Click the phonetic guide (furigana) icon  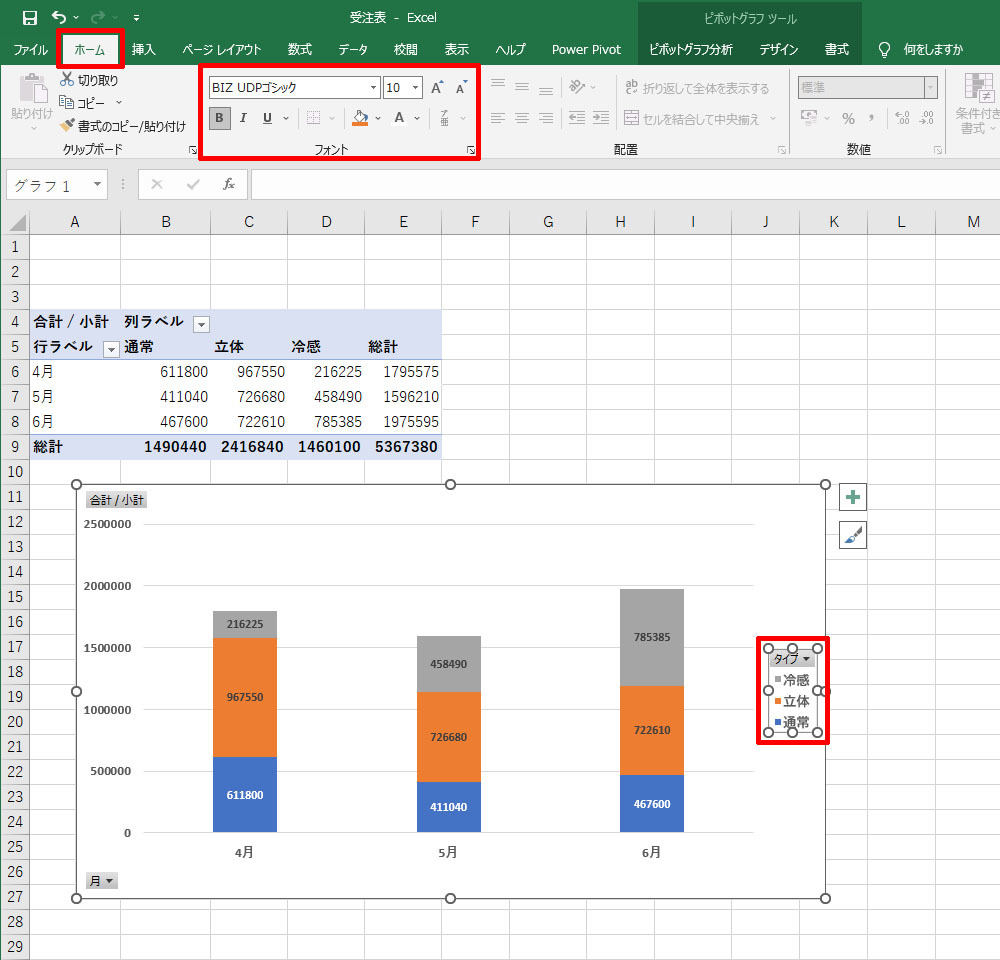(x=445, y=118)
